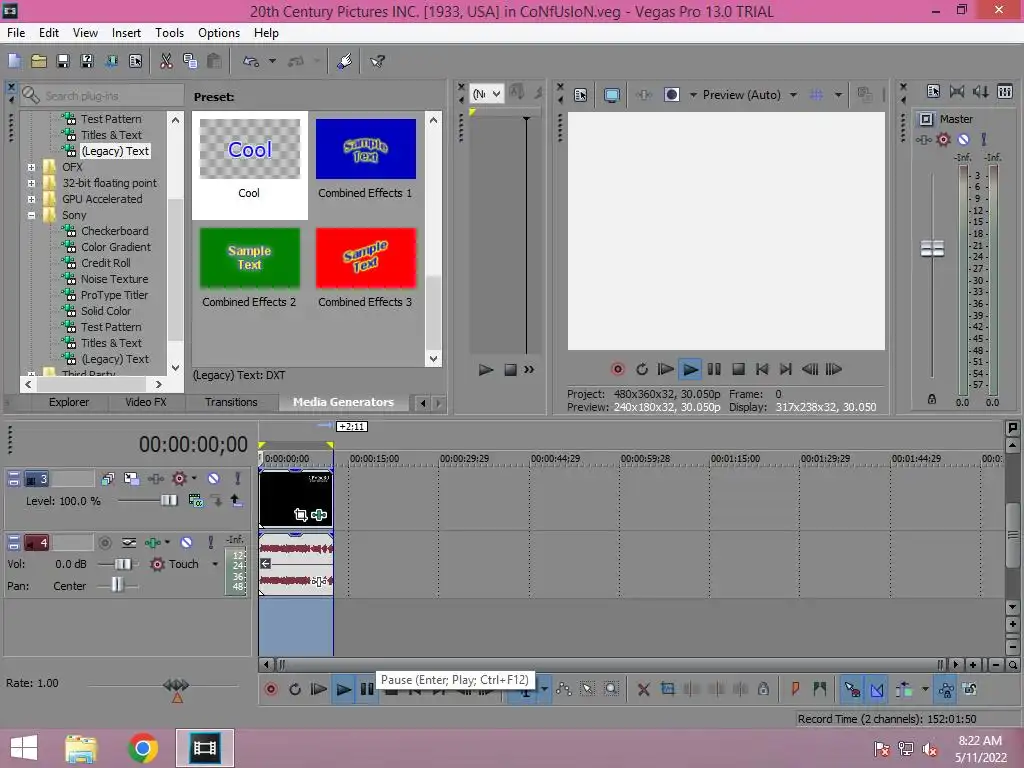The width and height of the screenshot is (1024, 768).
Task: Click Track FX icon on audio track 4
Action: [x=152, y=543]
